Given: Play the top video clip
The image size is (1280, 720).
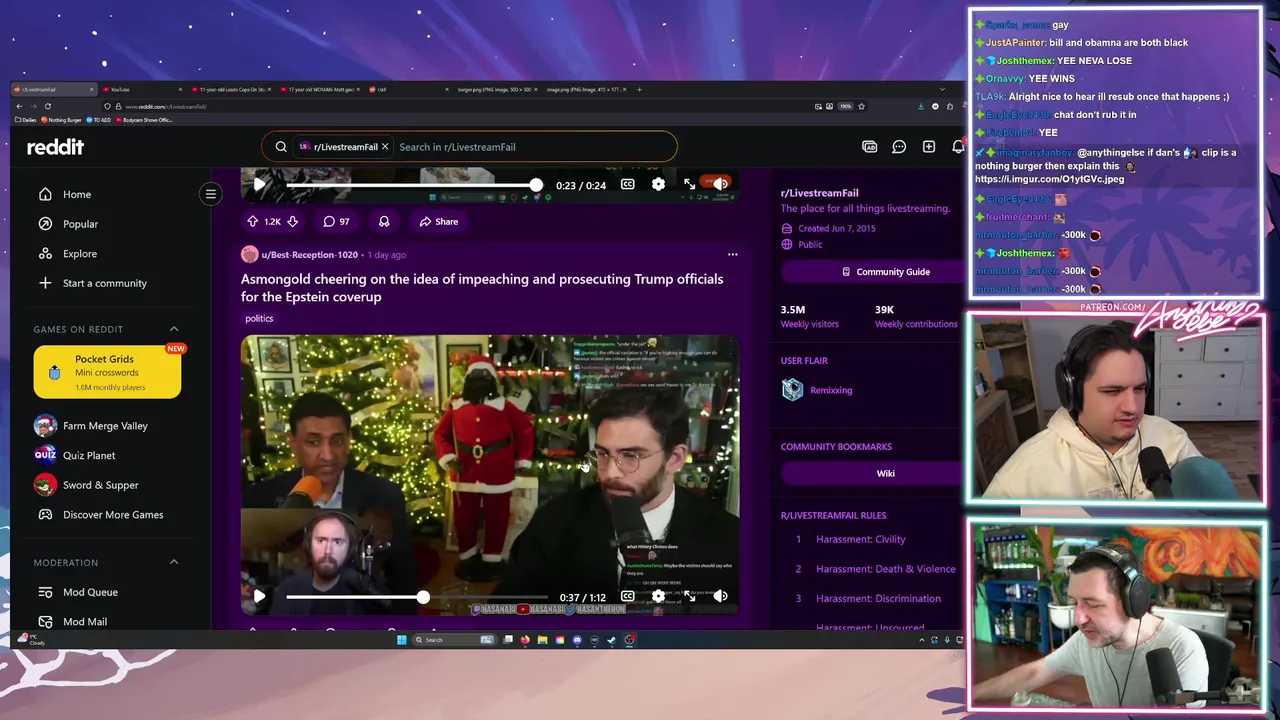Looking at the screenshot, I should [259, 185].
